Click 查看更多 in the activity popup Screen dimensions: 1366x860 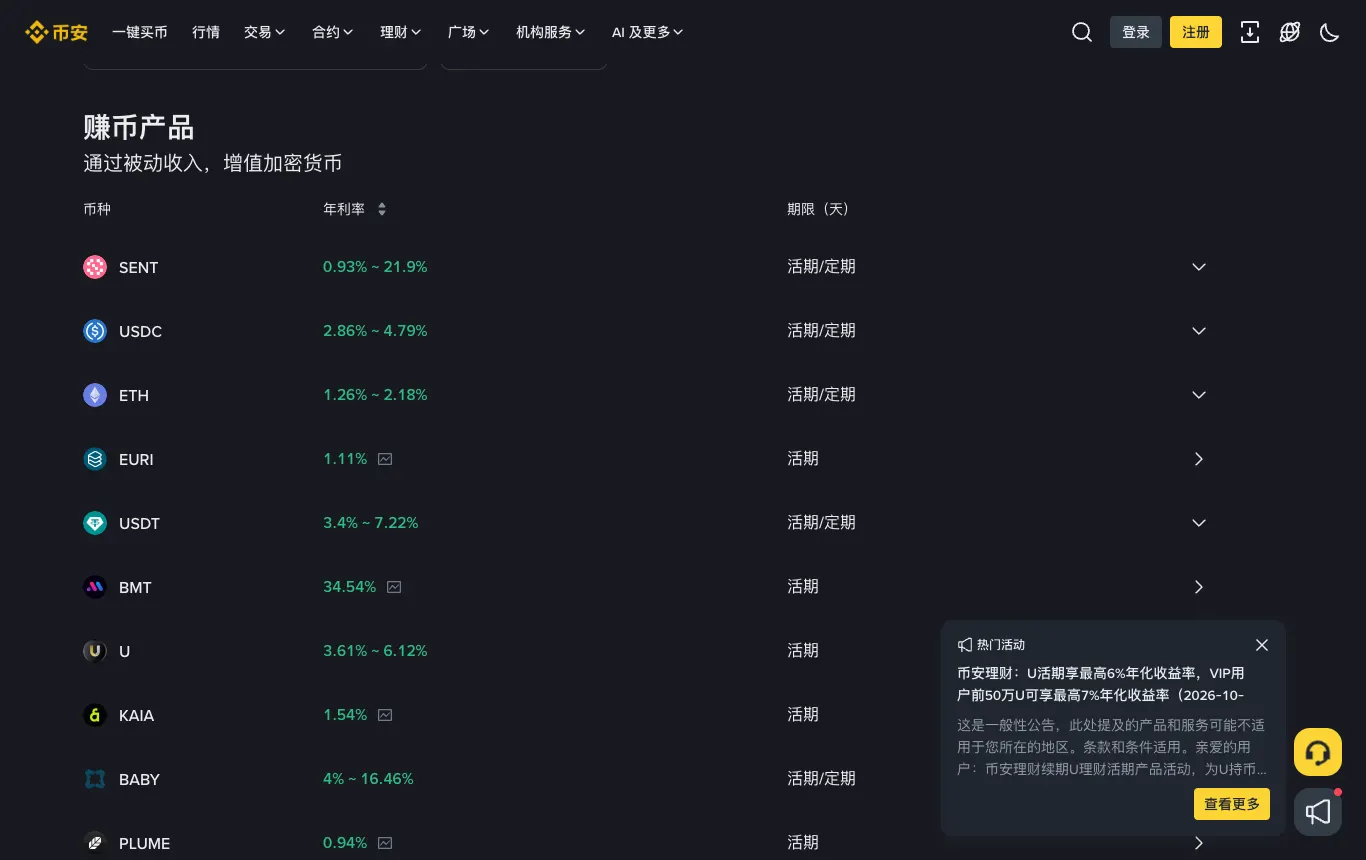pyautogui.click(x=1232, y=804)
